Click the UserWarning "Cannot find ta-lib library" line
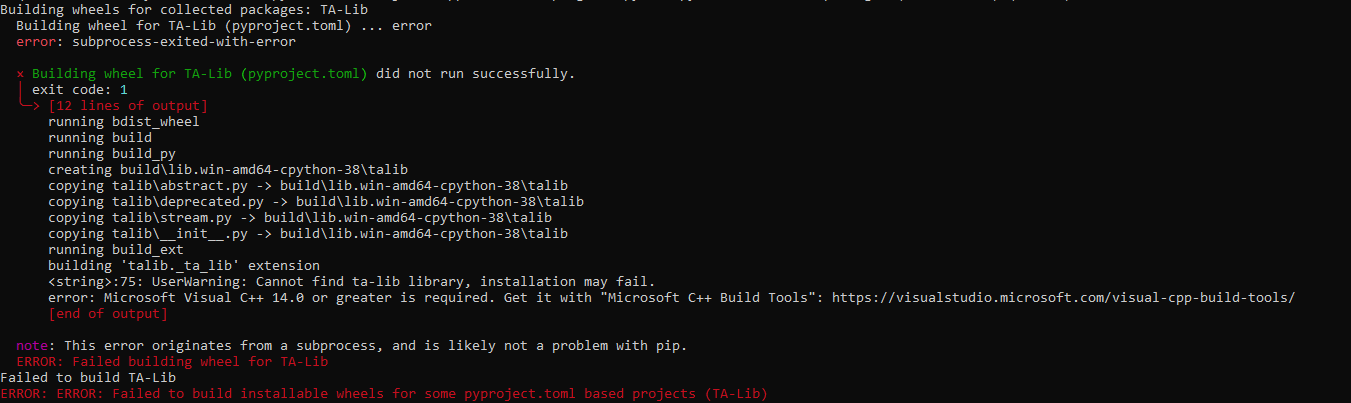 tap(352, 282)
